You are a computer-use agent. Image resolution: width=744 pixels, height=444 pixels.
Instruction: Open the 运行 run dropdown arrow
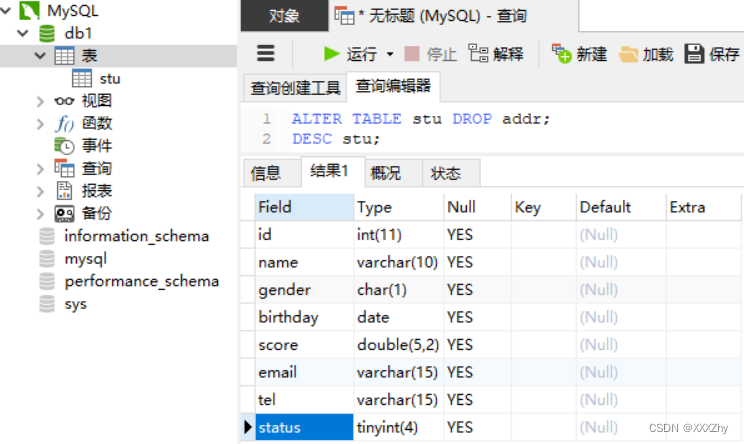[x=390, y=54]
